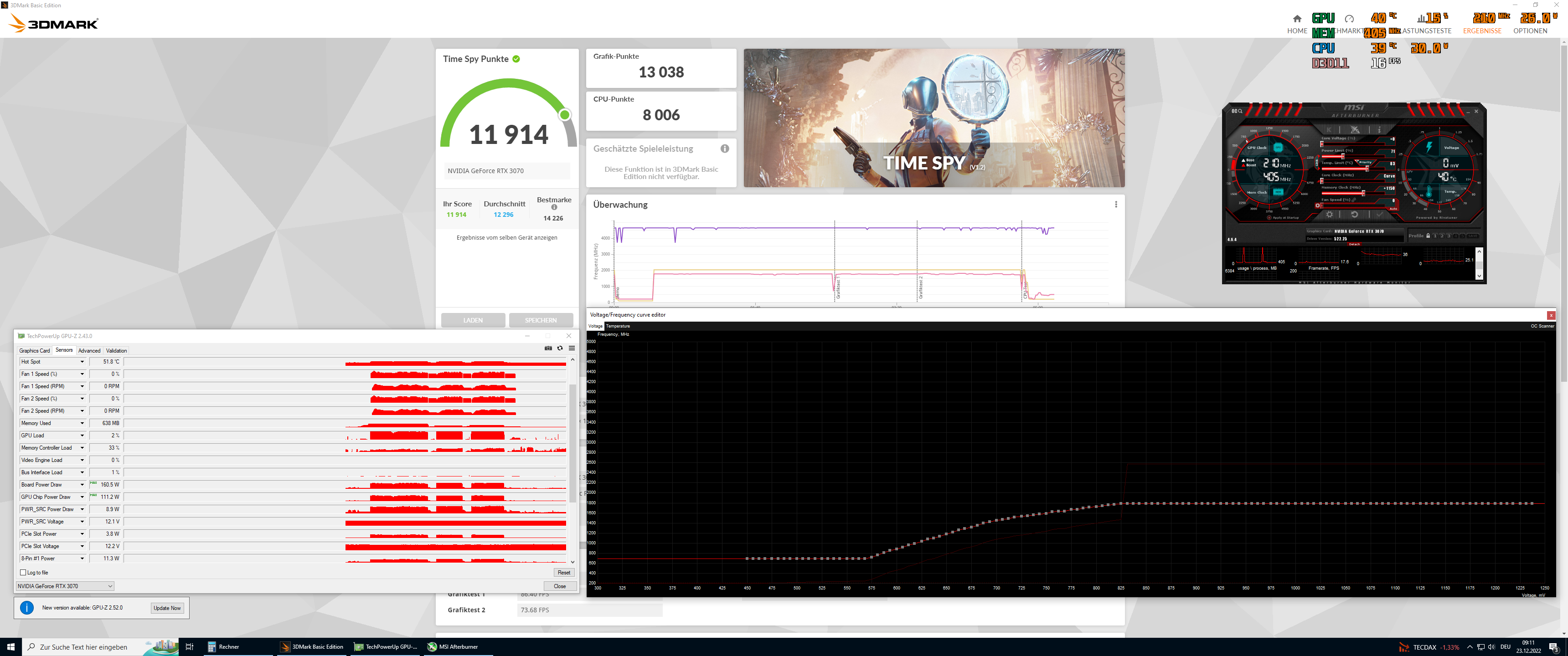
Task: Click Ergebnisse vom selben Gerät anzeigen link
Action: pos(506,238)
